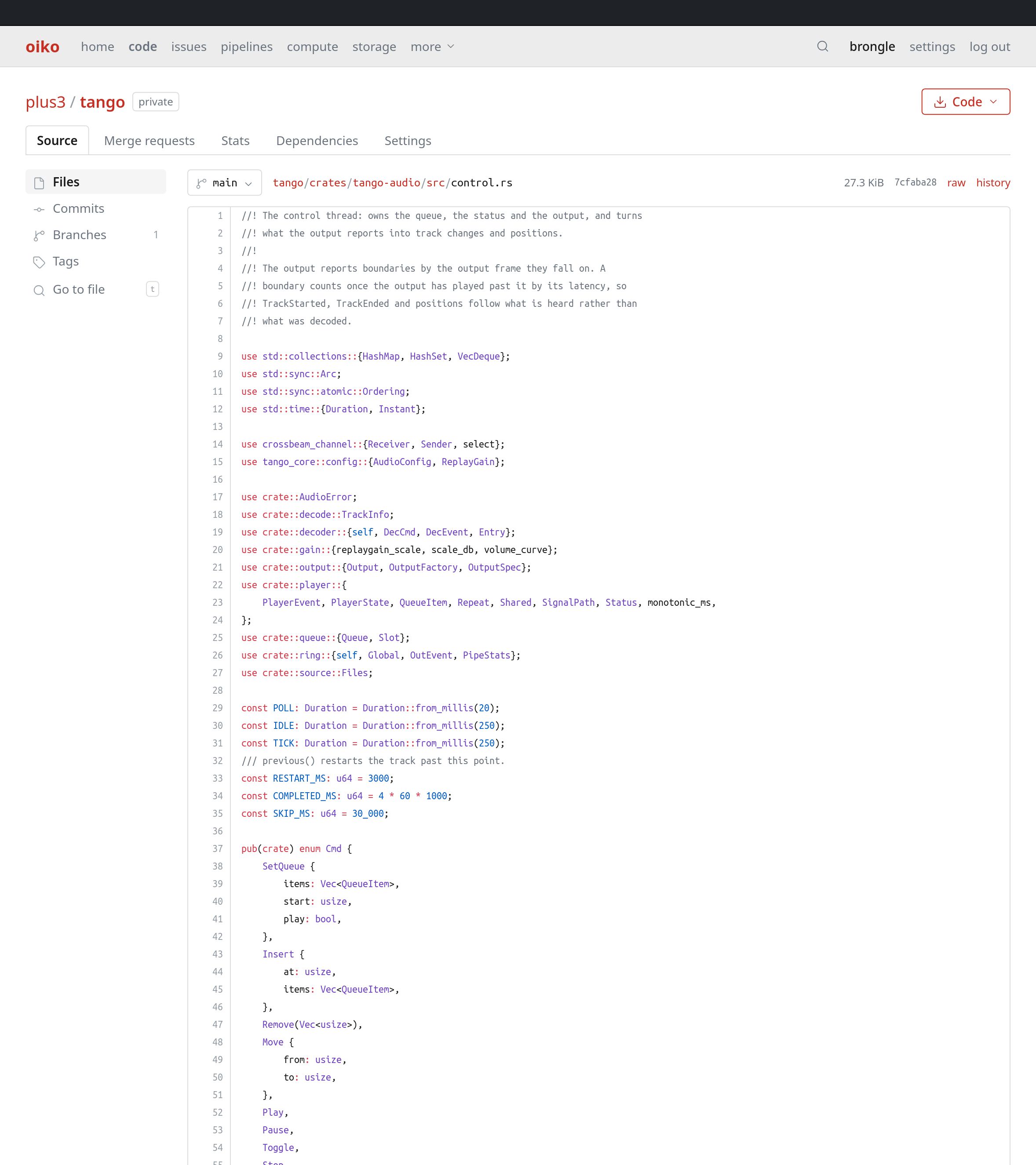The width and height of the screenshot is (1036, 1165).
Task: Open the pipelines navigation link
Action: (x=247, y=47)
